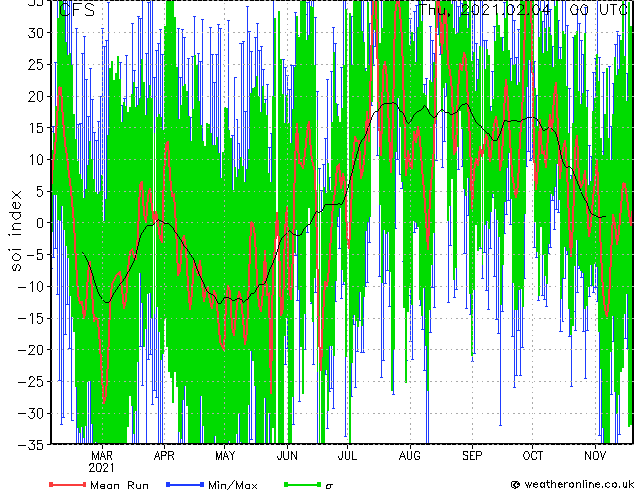Click the -15 y-axis value
634x490 pixels.
(x=31, y=318)
